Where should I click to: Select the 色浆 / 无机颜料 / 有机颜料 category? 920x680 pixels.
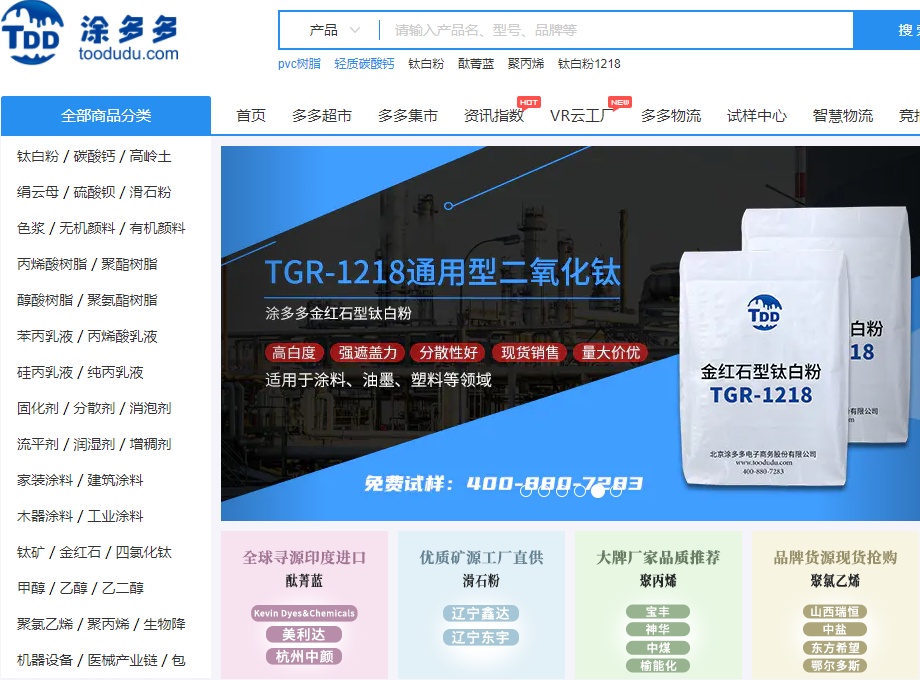pyautogui.click(x=101, y=228)
